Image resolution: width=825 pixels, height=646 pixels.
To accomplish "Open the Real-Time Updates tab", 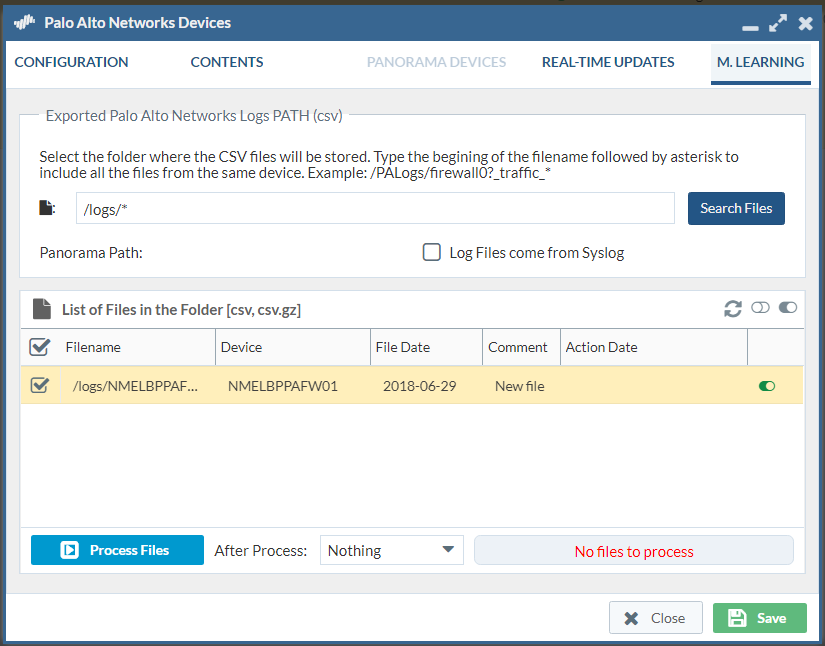I will [608, 62].
